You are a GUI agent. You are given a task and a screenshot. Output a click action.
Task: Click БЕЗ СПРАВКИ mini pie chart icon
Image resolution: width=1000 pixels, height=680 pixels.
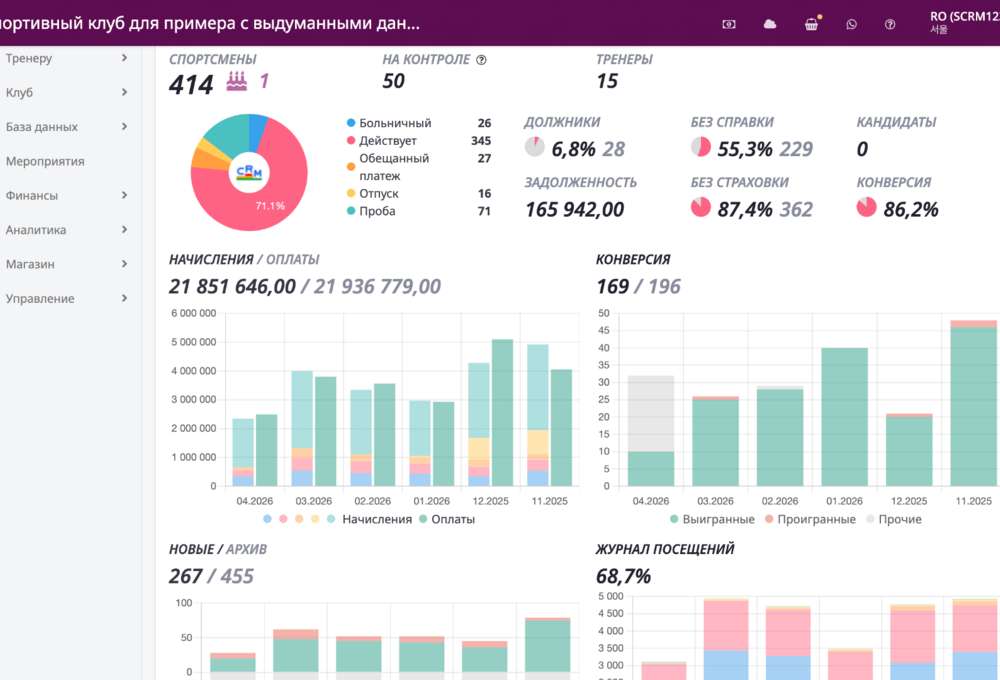(701, 147)
